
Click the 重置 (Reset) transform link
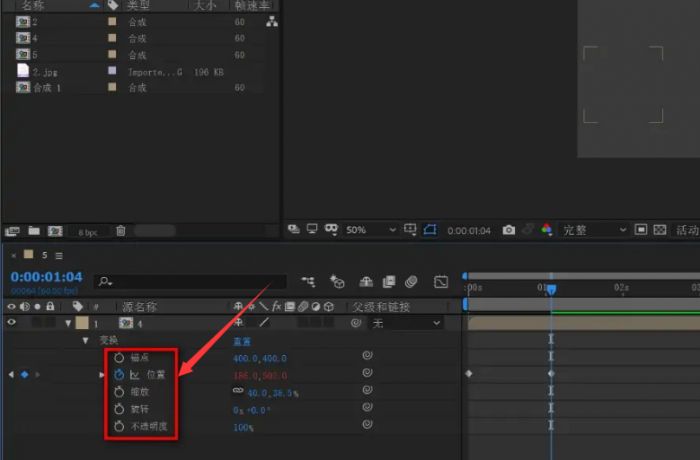point(241,341)
